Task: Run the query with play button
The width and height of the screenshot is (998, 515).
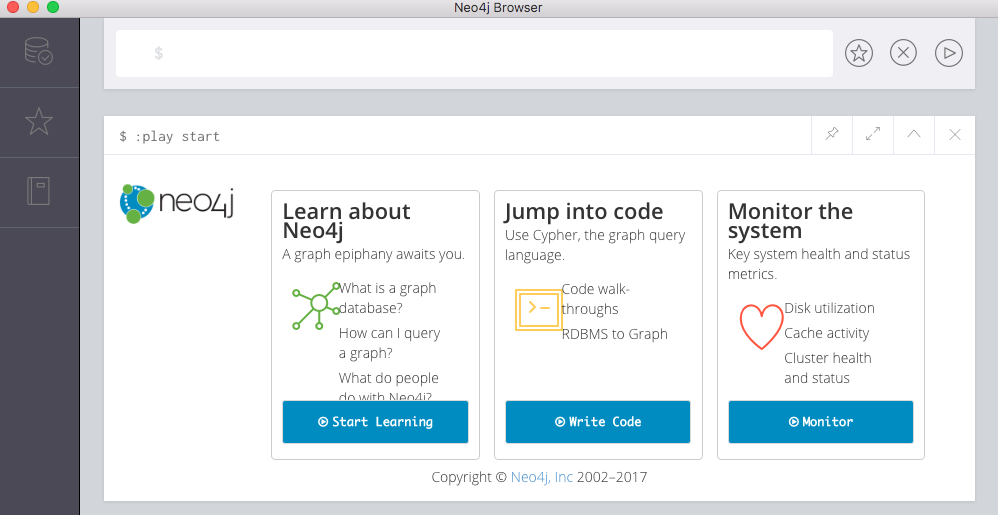Action: [x=948, y=53]
